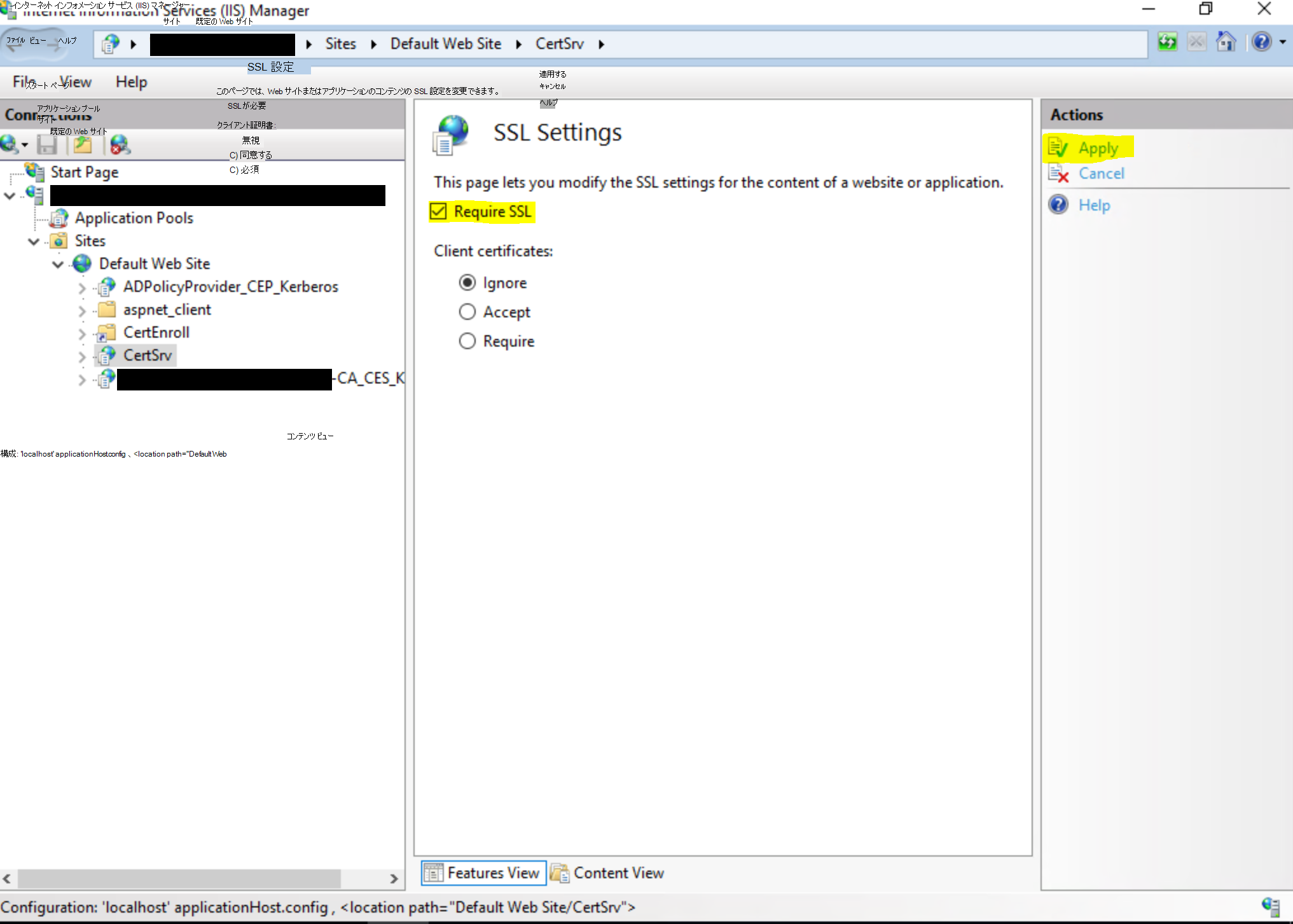Toggle the Require SSL checkbox
1293x924 pixels.
[x=438, y=211]
